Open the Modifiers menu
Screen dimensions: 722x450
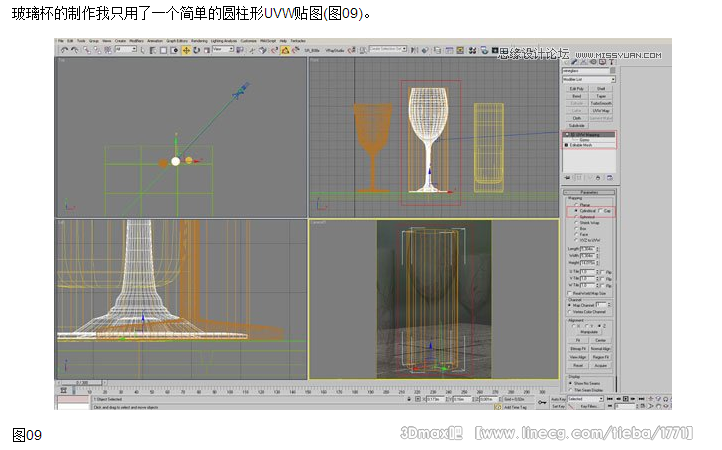(x=136, y=41)
